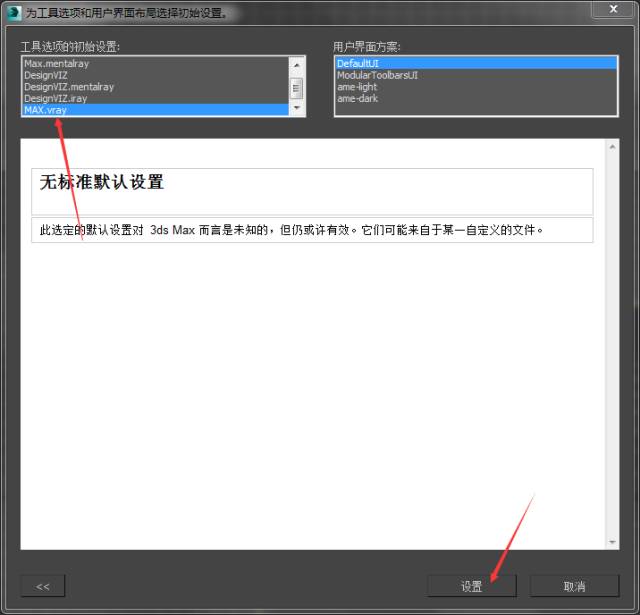Choose ame-dark UI scheme
The image size is (640, 615).
tap(476, 98)
